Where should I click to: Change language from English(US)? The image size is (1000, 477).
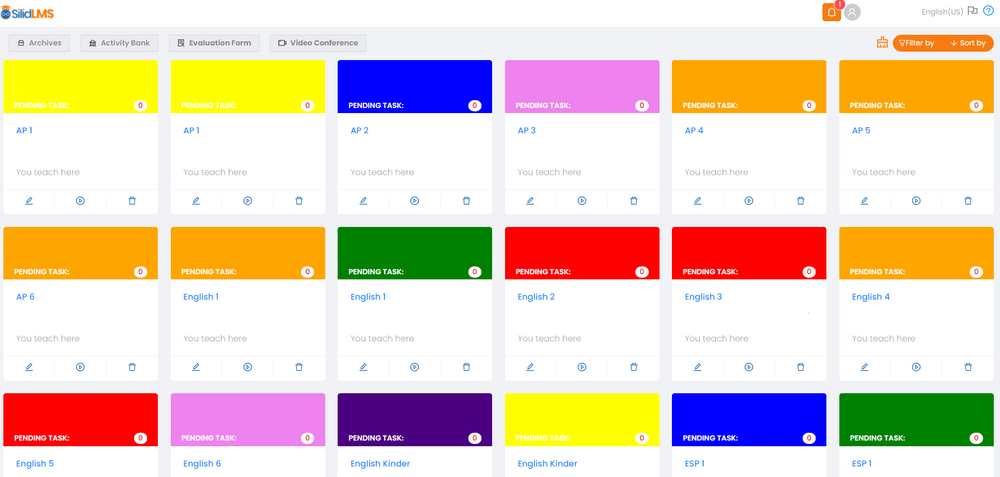pyautogui.click(x=942, y=11)
